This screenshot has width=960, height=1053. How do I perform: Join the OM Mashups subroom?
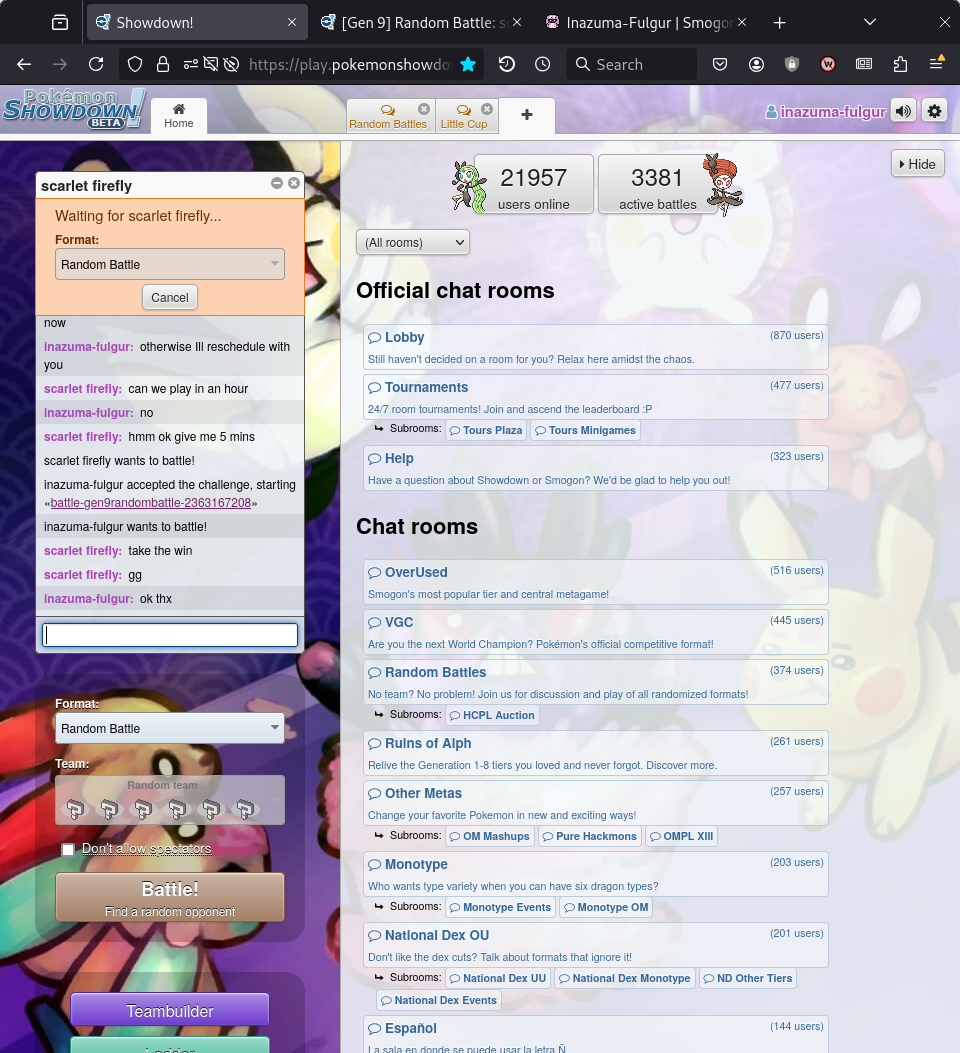(x=489, y=836)
